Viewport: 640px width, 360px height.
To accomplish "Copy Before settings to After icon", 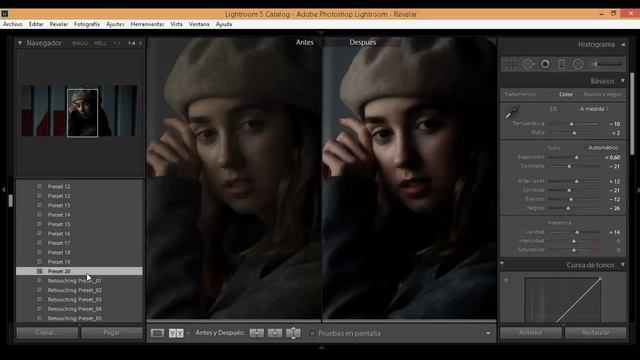I will 257,333.
